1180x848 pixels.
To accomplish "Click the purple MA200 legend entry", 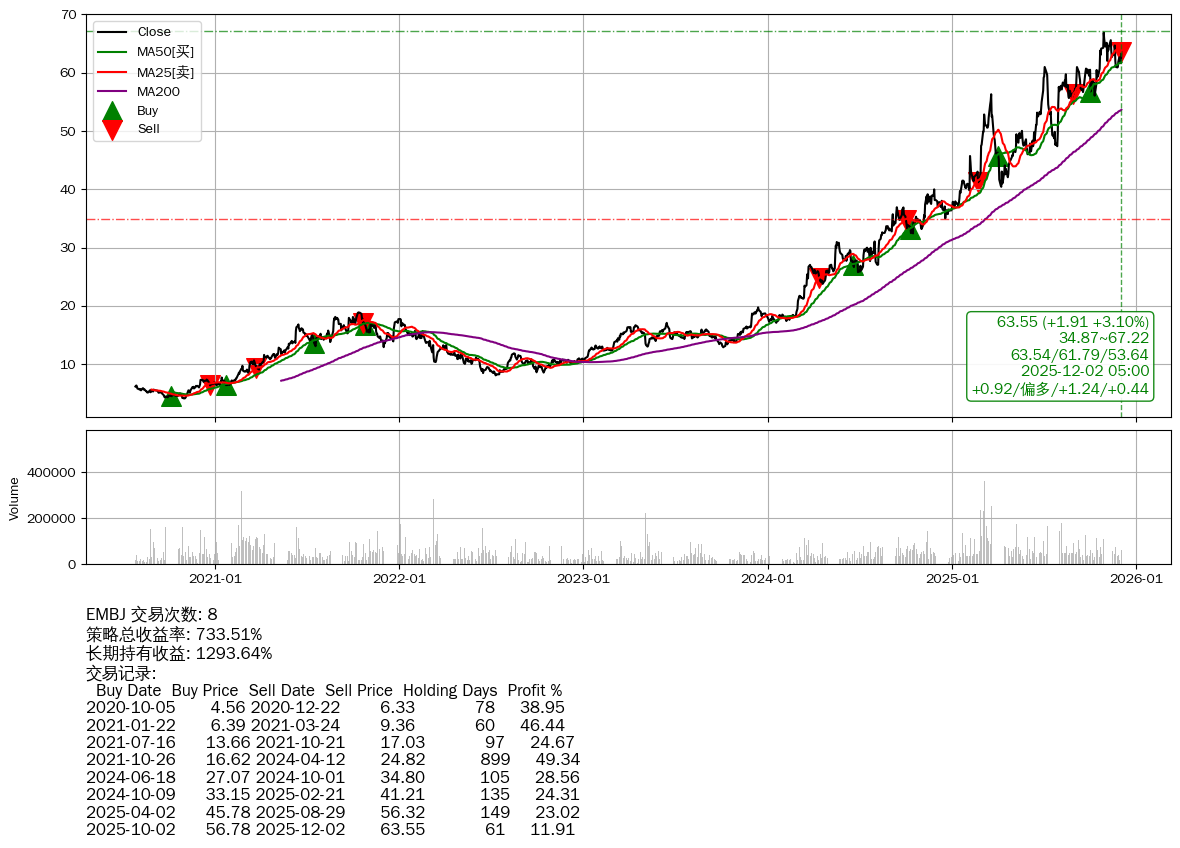I will pos(158,91).
